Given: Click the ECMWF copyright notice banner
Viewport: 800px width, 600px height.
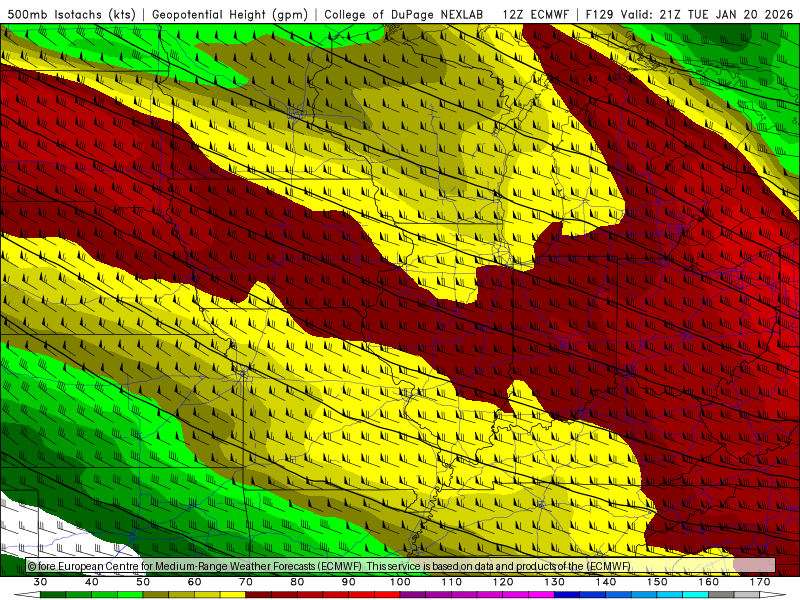Looking at the screenshot, I should (x=401, y=566).
